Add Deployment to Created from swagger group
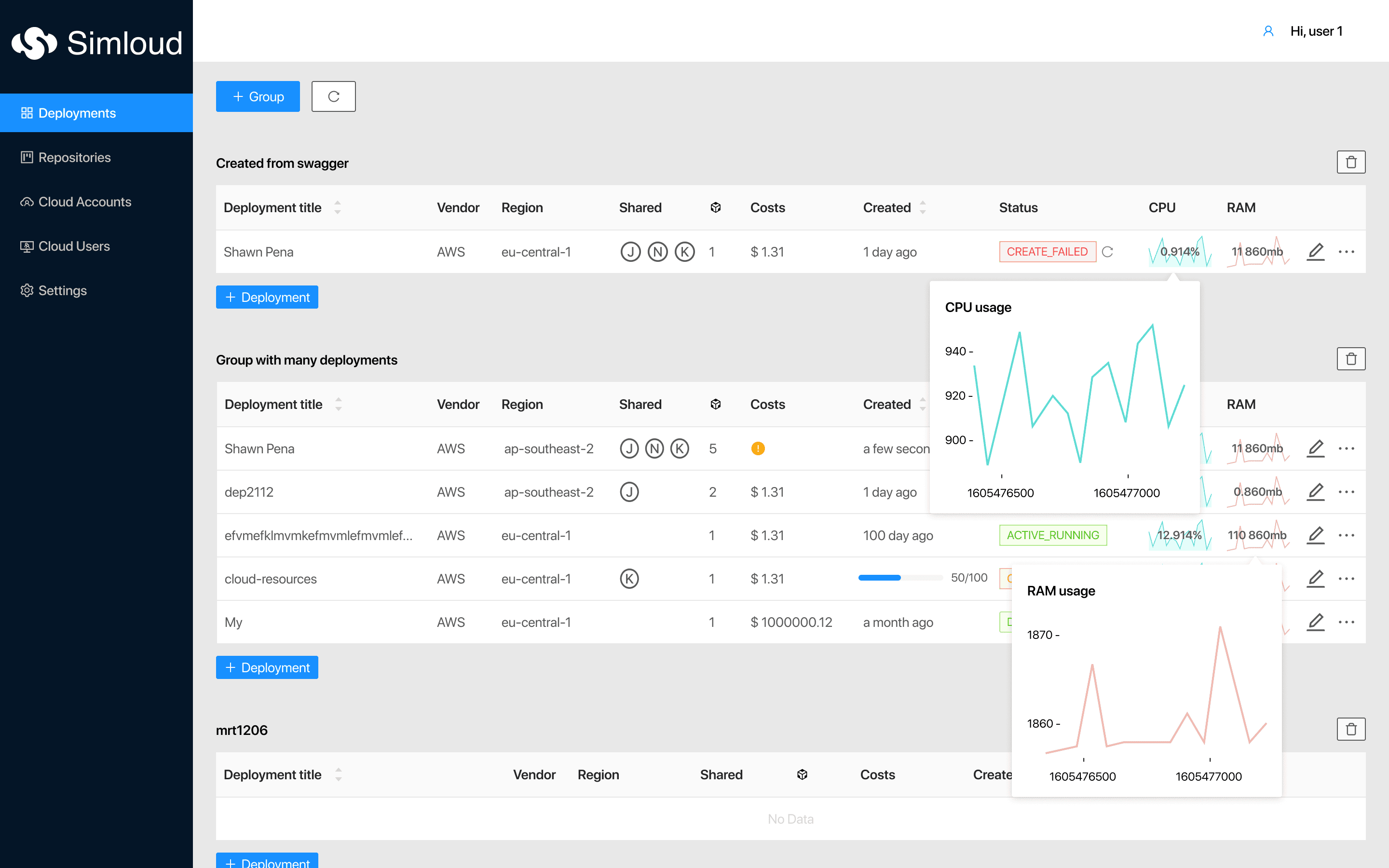Viewport: 1389px width, 868px height. (x=267, y=297)
